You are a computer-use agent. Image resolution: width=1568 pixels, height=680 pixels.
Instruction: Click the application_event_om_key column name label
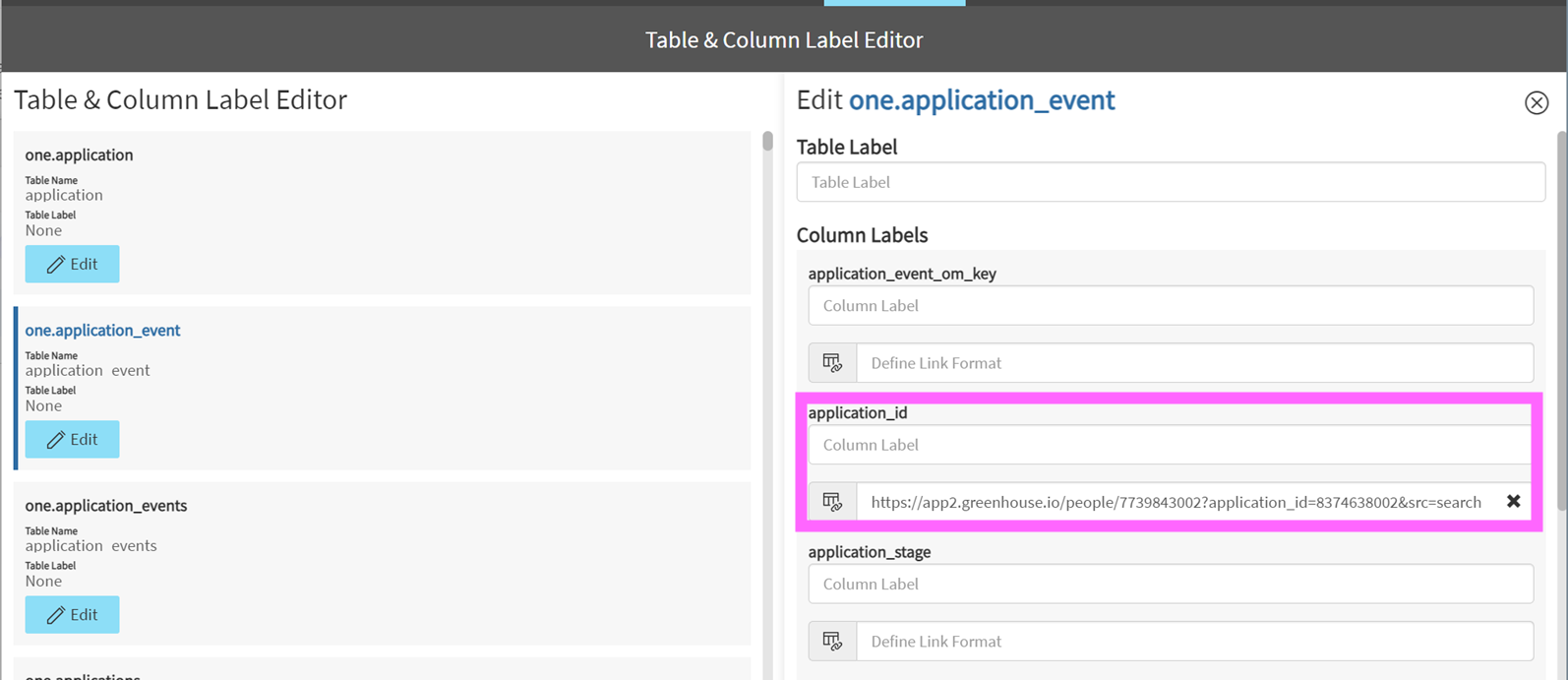click(902, 274)
